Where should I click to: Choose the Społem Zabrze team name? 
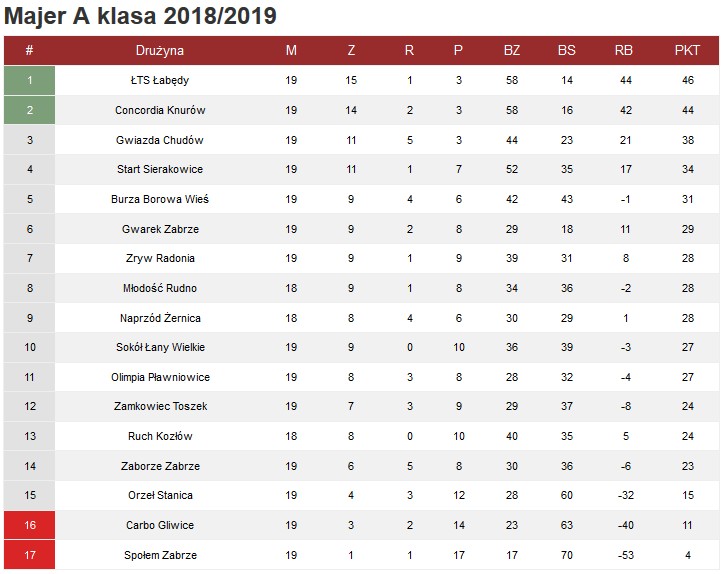160,555
